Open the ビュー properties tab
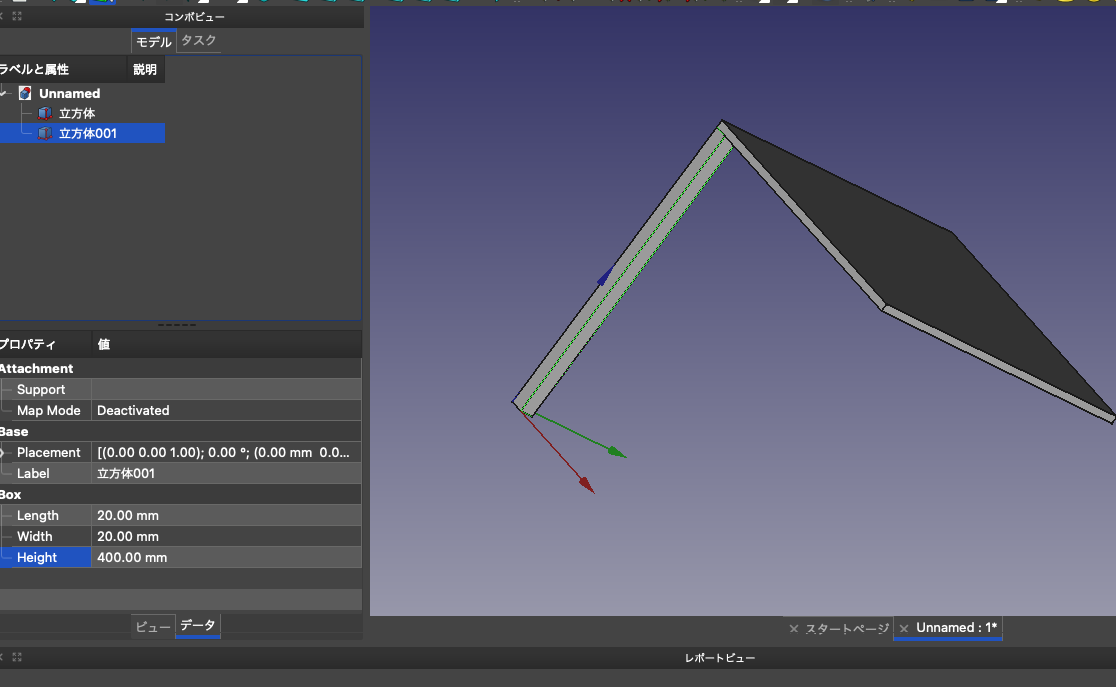1116x687 pixels. click(x=153, y=626)
